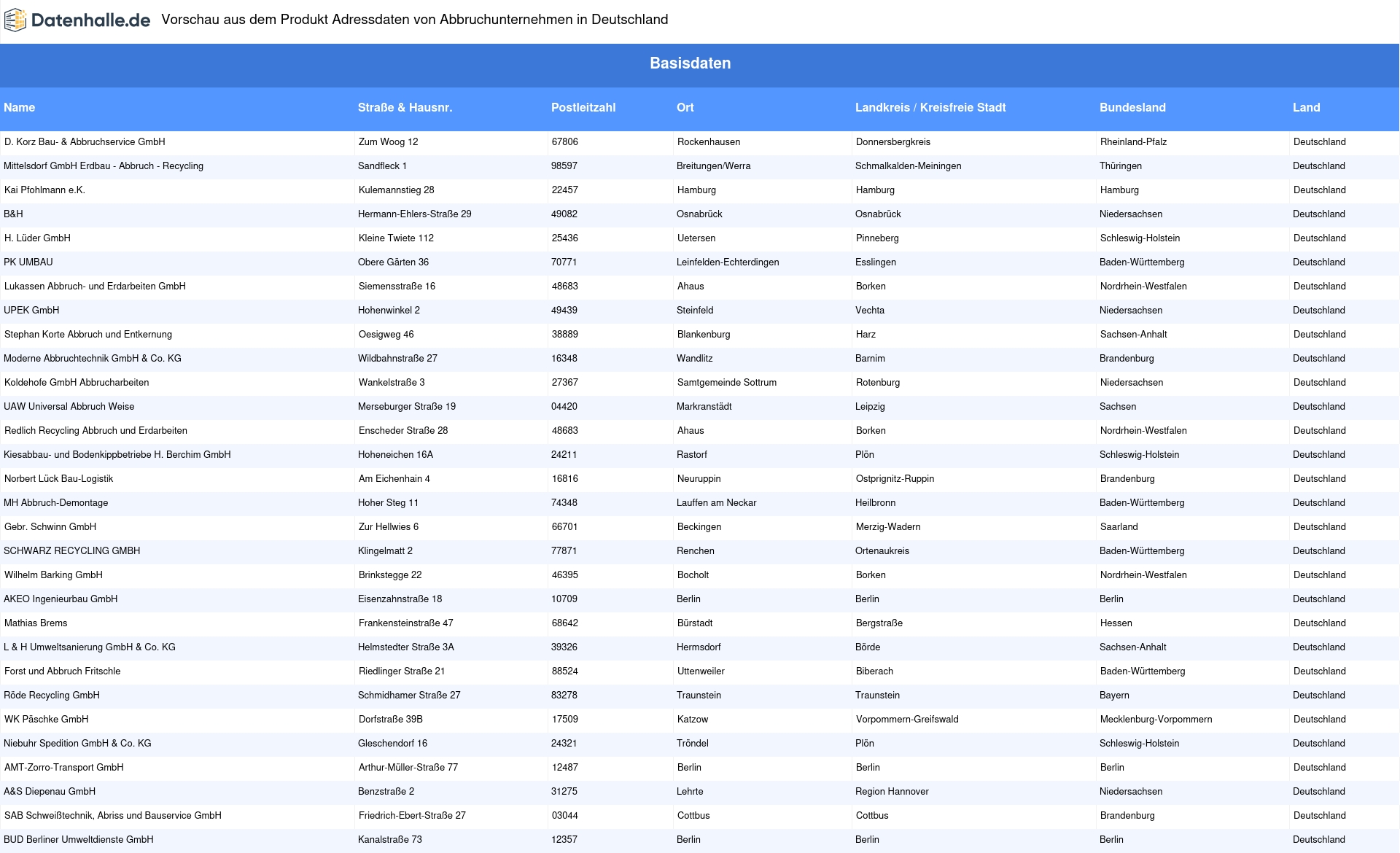Click postal code 04420
This screenshot has width=1400, height=853.
pos(564,407)
